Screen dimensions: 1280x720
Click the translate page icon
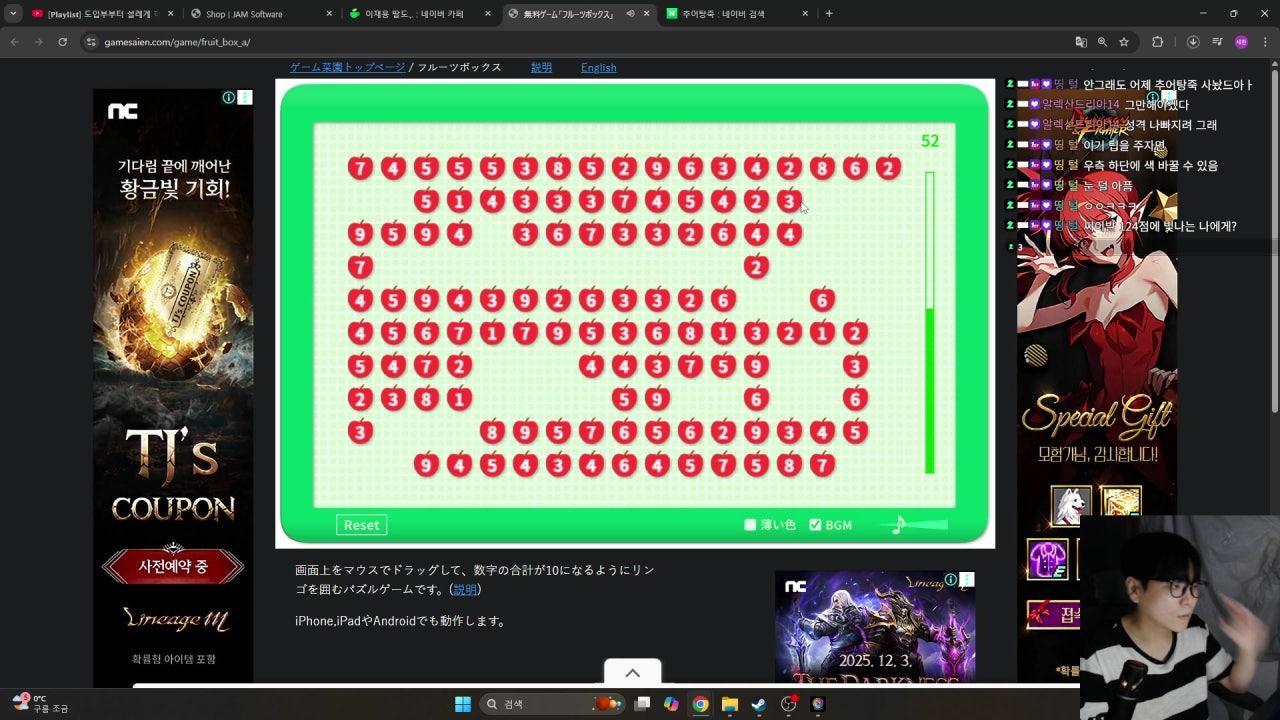[x=1081, y=42]
